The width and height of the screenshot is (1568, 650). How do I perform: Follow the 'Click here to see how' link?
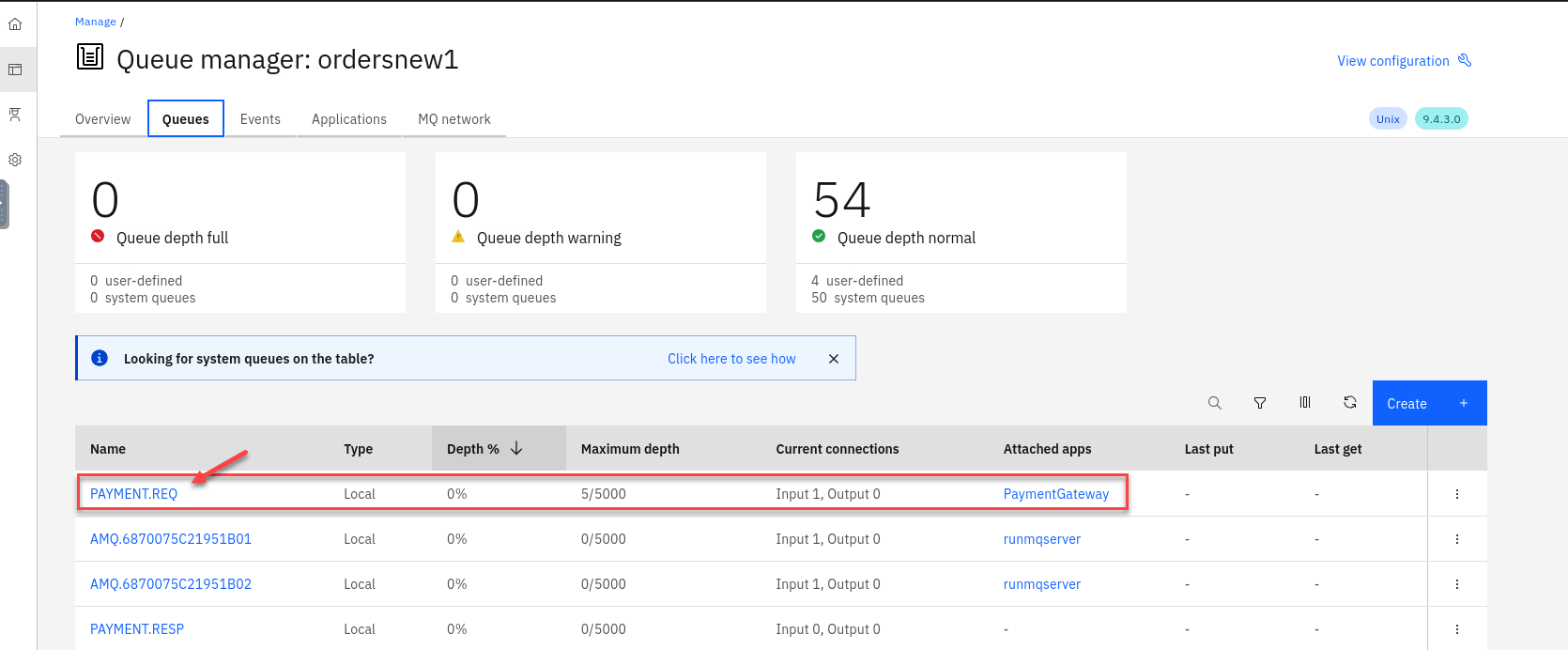click(731, 359)
